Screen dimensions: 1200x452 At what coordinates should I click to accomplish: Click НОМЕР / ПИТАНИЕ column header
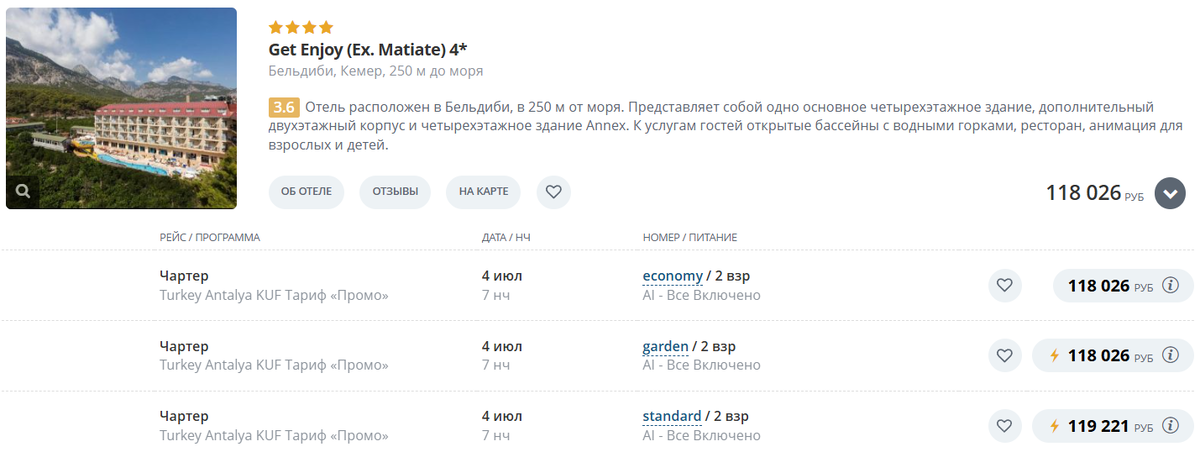pyautogui.click(x=690, y=238)
